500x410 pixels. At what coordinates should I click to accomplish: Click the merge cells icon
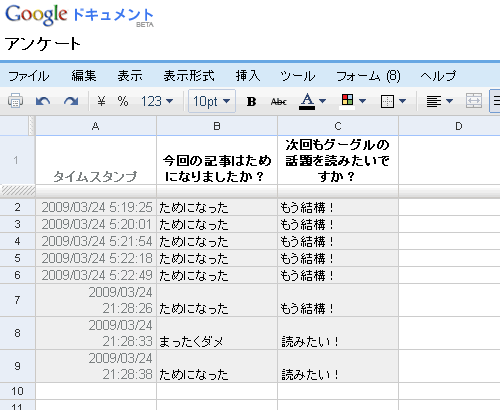pos(474,101)
